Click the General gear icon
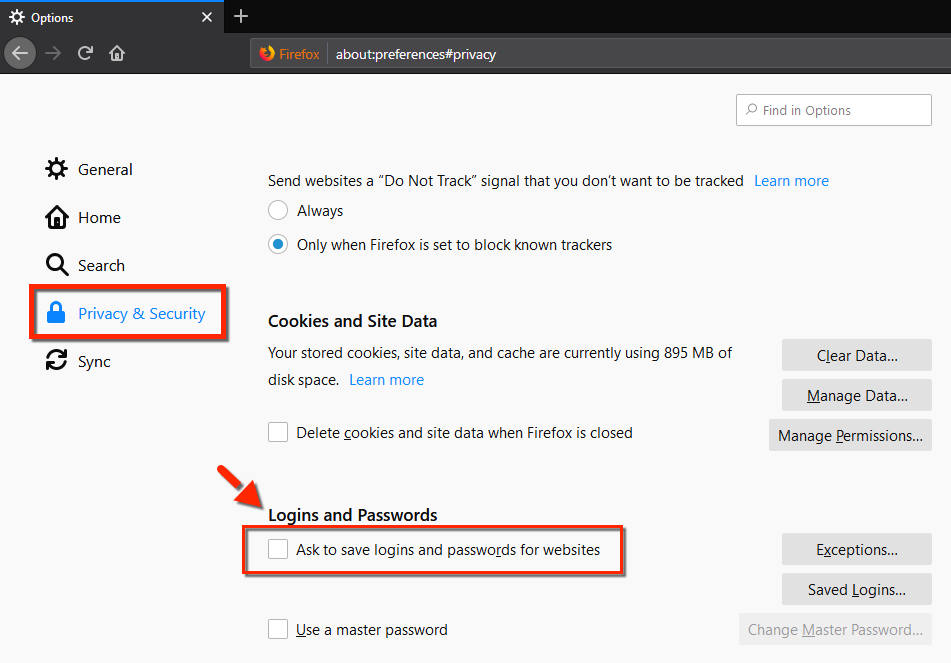Screen dimensions: 951x663 click(x=57, y=169)
